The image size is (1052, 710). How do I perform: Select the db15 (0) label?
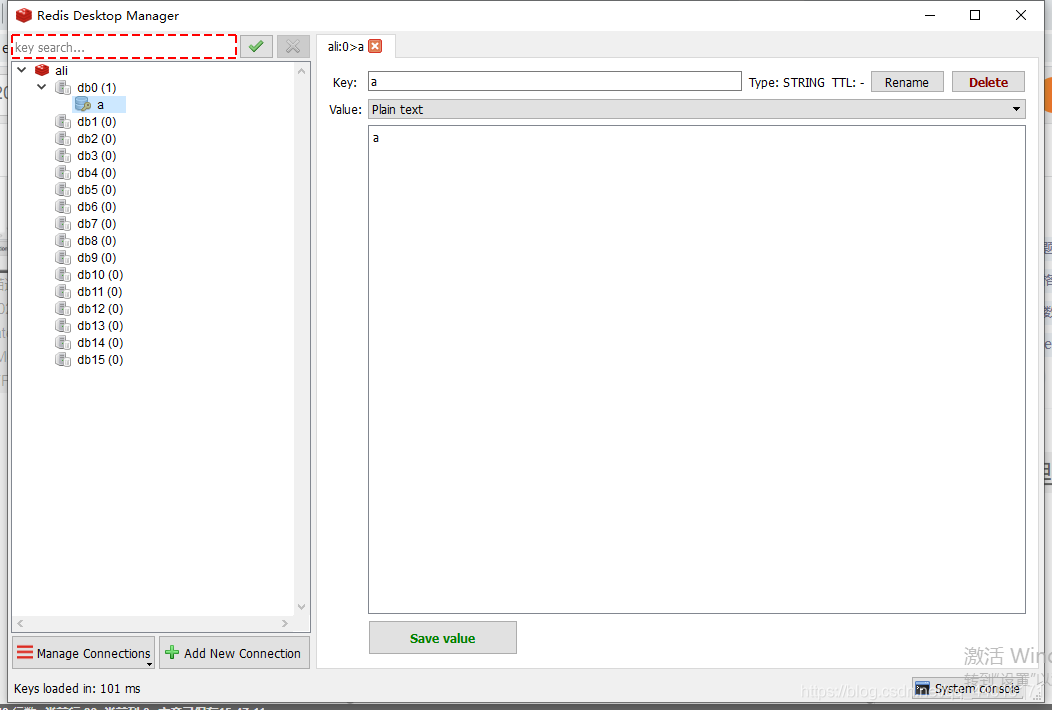point(100,360)
